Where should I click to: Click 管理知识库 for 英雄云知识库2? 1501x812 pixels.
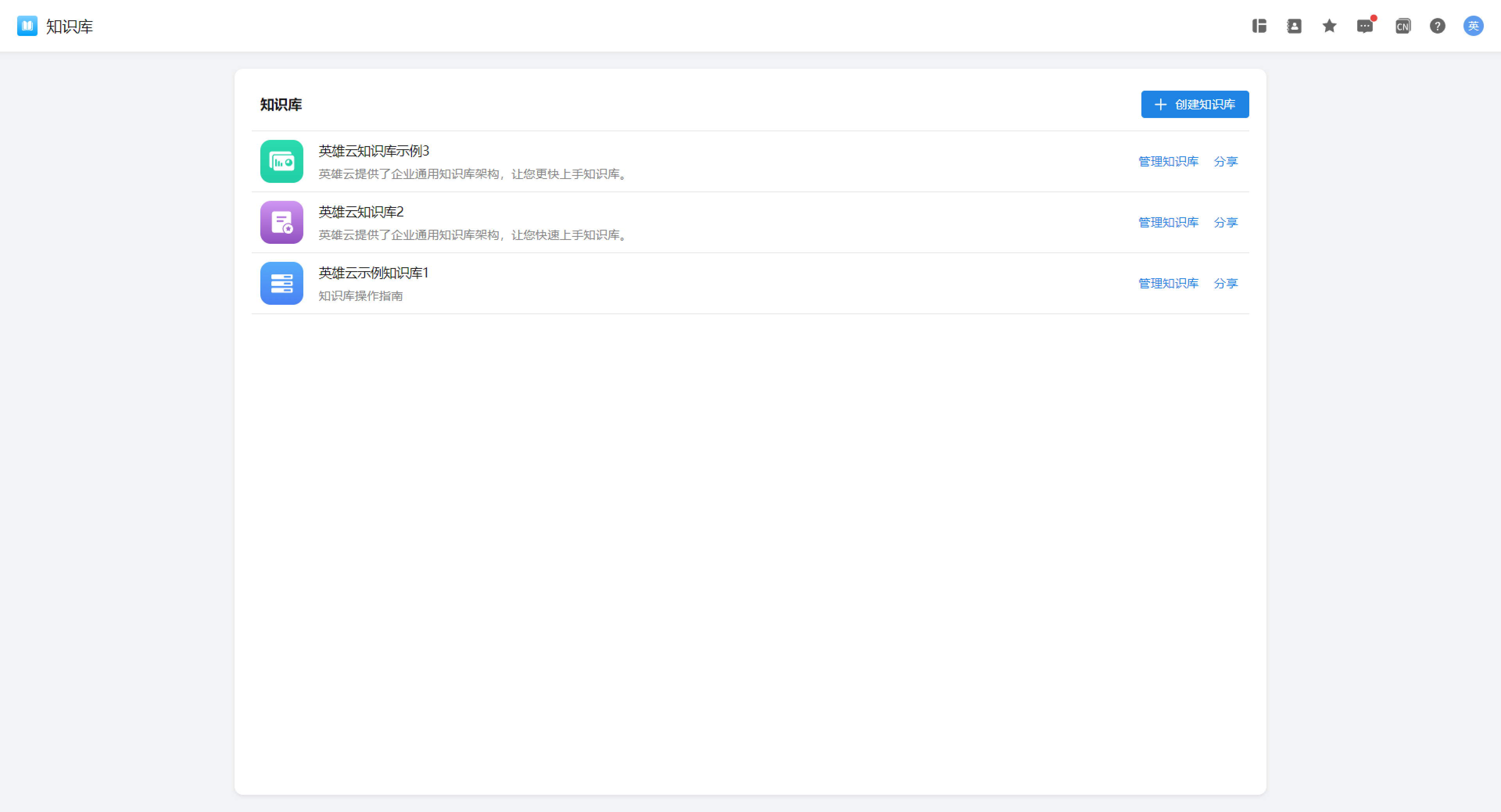point(1168,222)
